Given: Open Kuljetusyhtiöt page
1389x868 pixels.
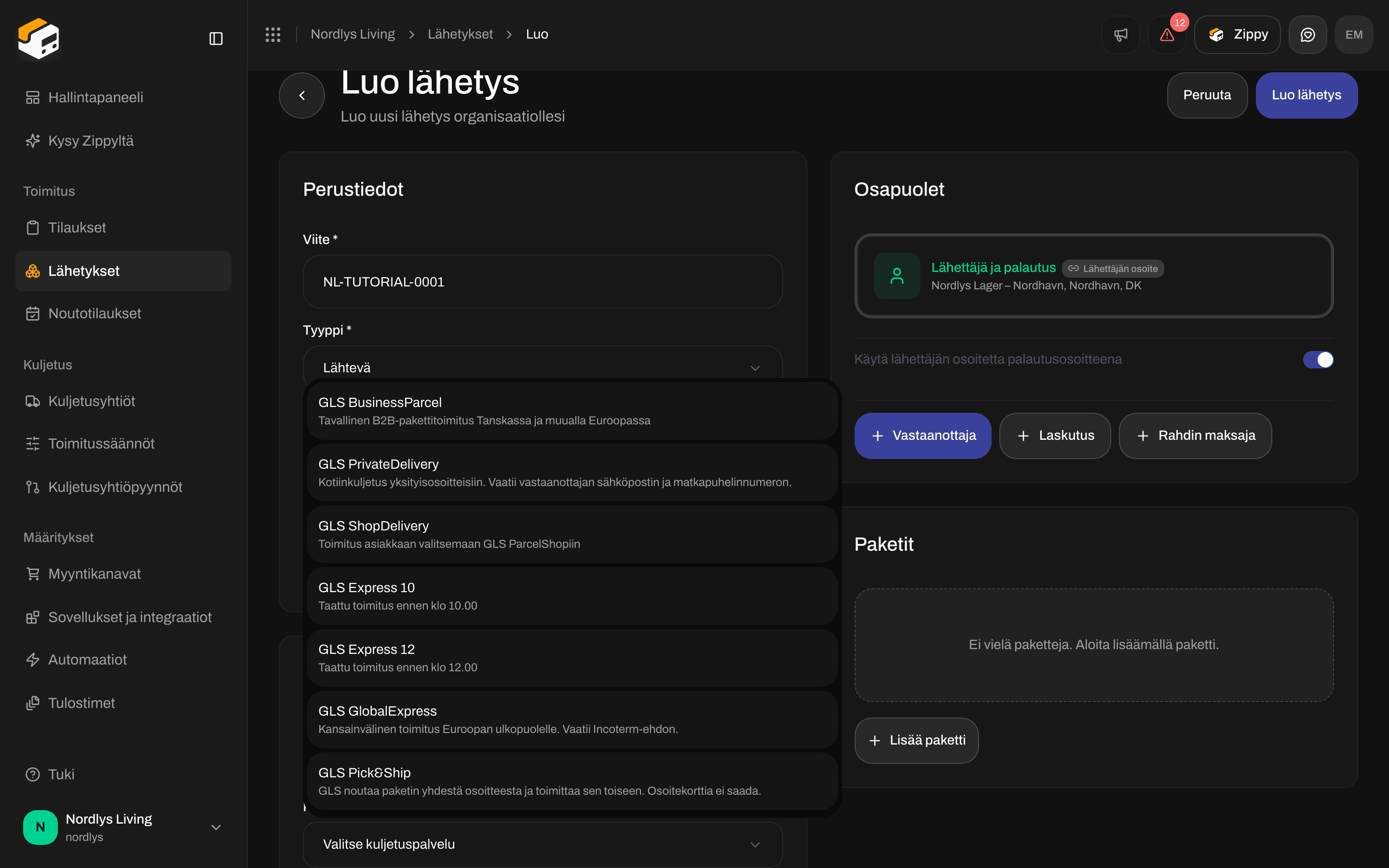Looking at the screenshot, I should (x=123, y=401).
